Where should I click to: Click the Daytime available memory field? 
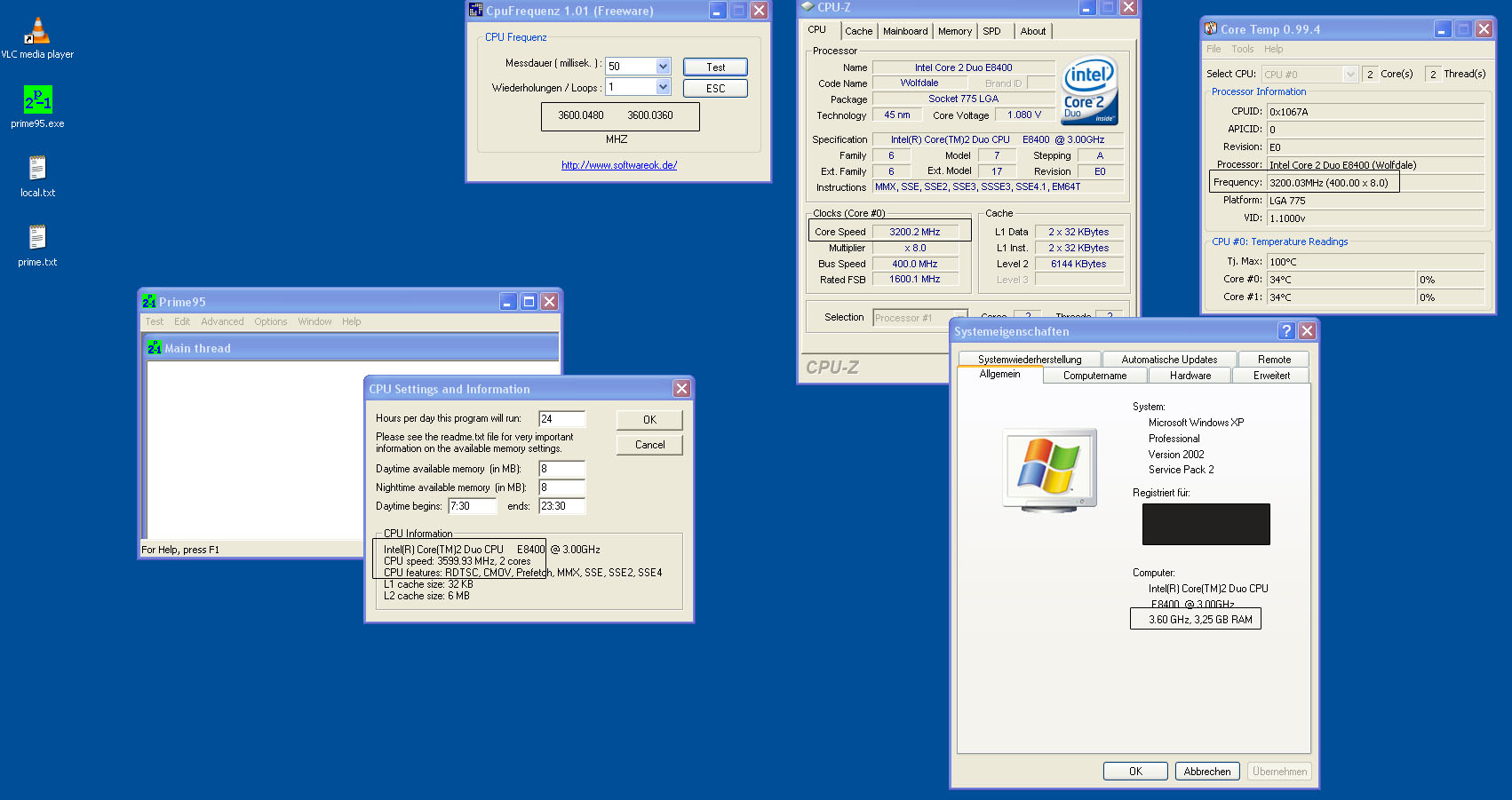(562, 469)
